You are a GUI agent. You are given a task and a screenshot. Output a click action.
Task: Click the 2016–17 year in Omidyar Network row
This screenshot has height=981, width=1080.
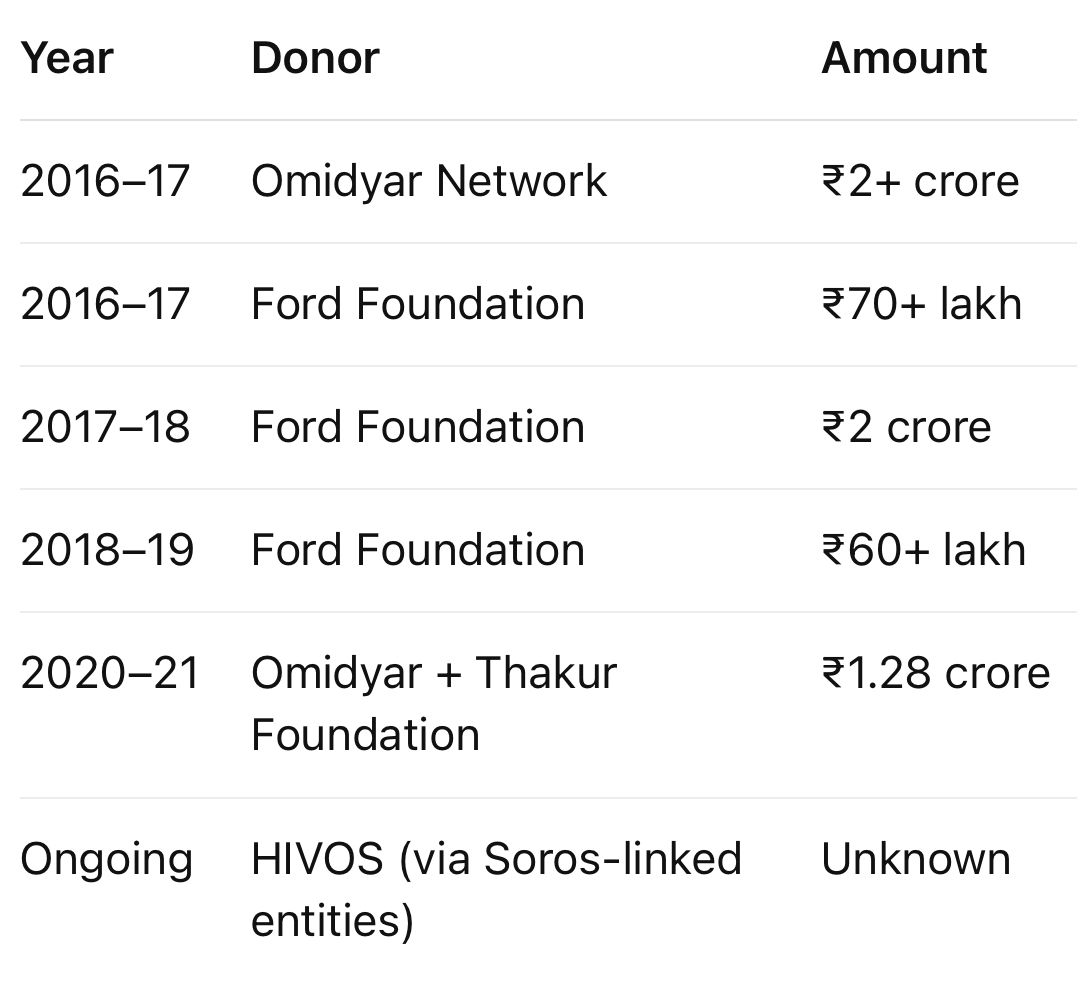tap(105, 181)
